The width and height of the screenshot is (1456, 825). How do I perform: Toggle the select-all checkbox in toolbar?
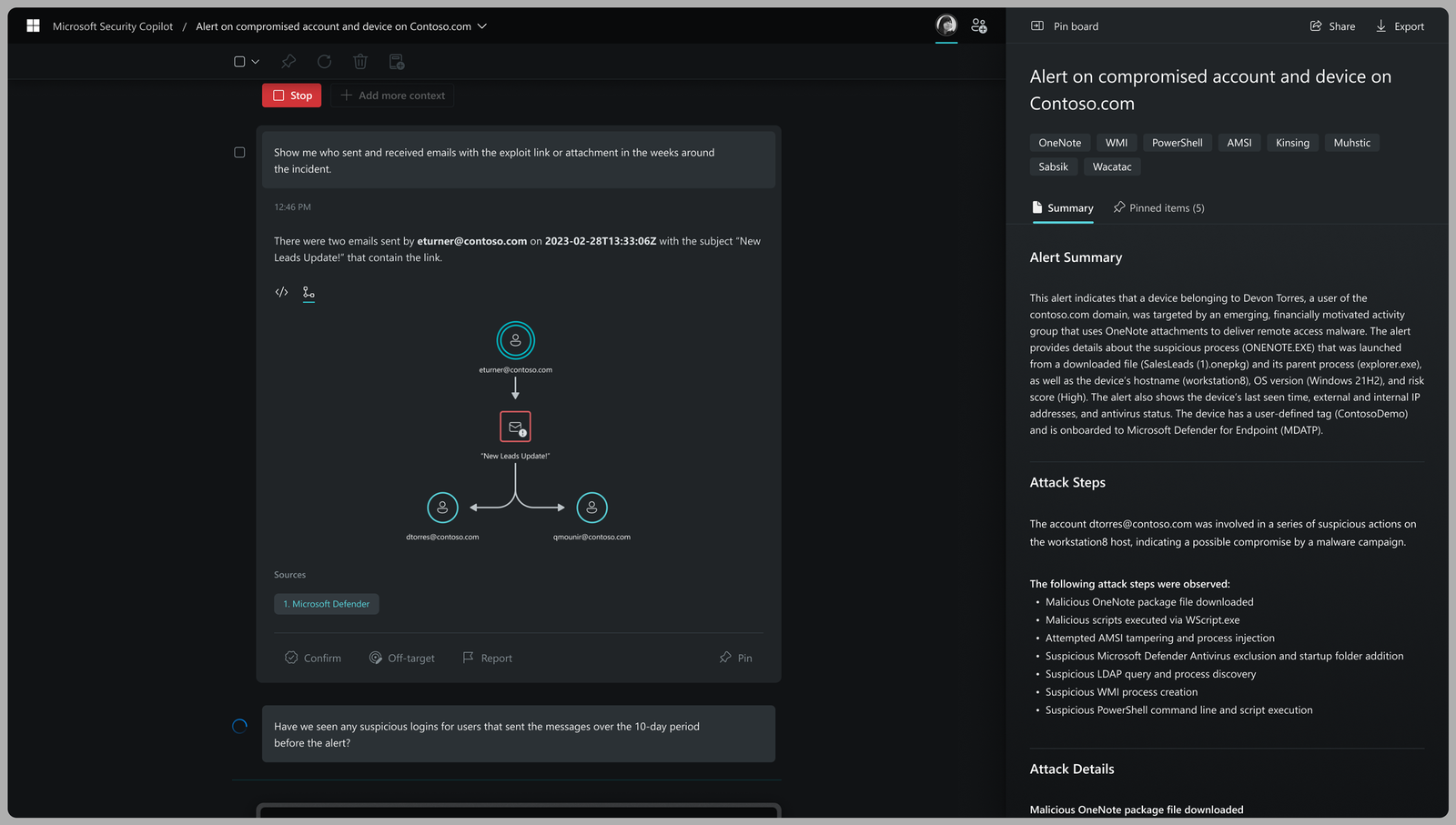(239, 62)
